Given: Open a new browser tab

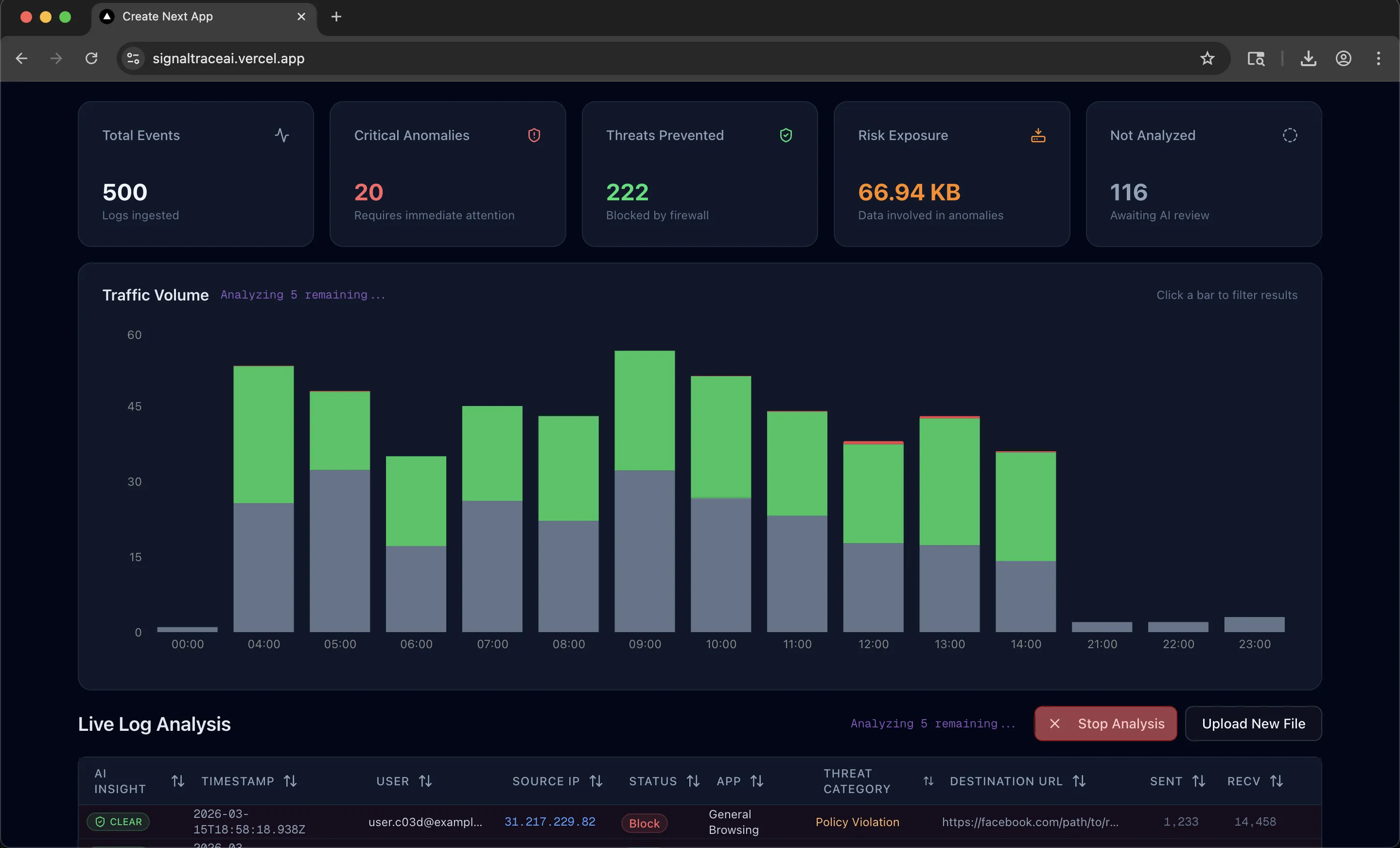Looking at the screenshot, I should tap(336, 17).
